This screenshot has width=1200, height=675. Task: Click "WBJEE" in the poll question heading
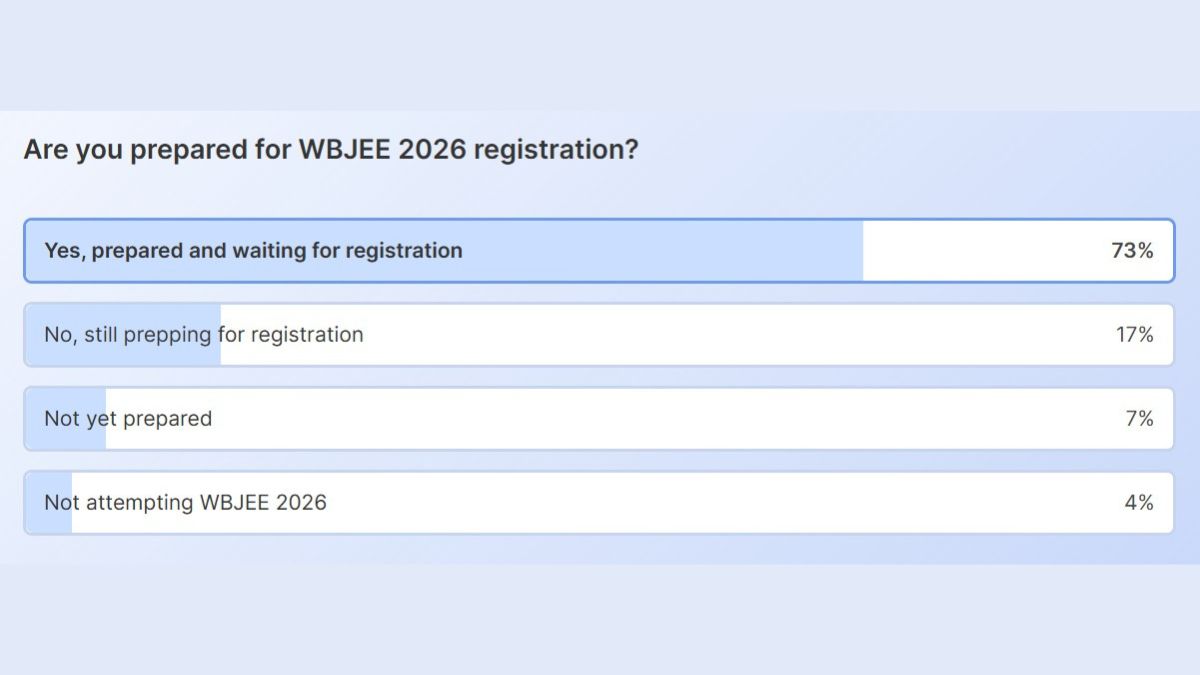345,150
